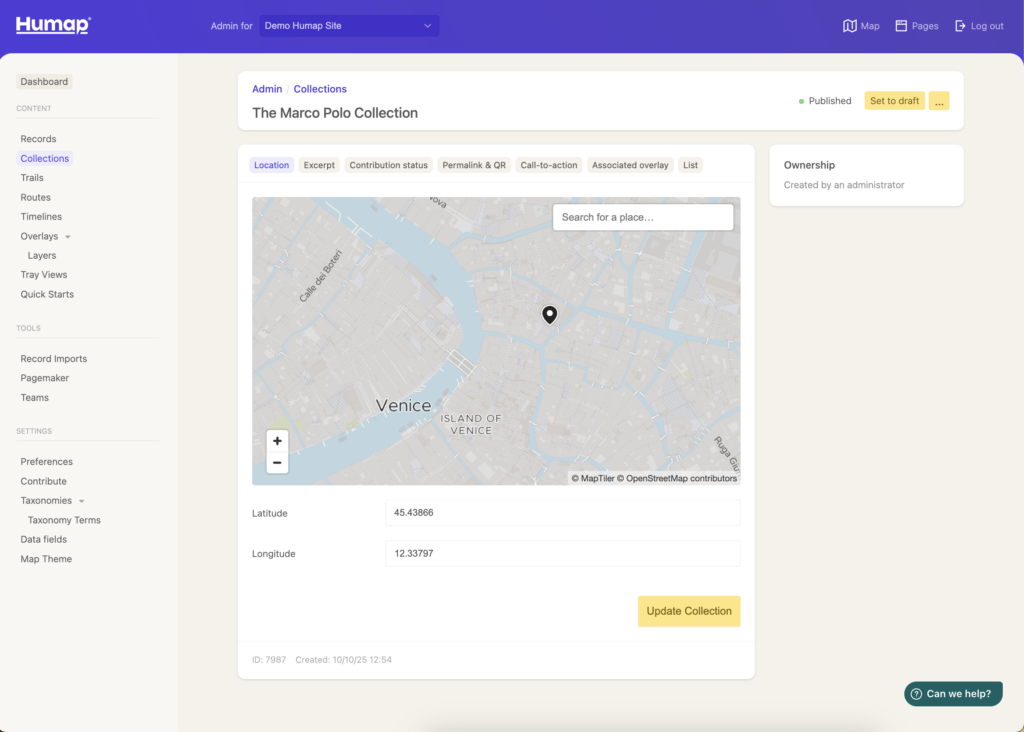Open the Demo Humap Site dropdown
Image resolution: width=1024 pixels, height=732 pixels.
point(348,26)
